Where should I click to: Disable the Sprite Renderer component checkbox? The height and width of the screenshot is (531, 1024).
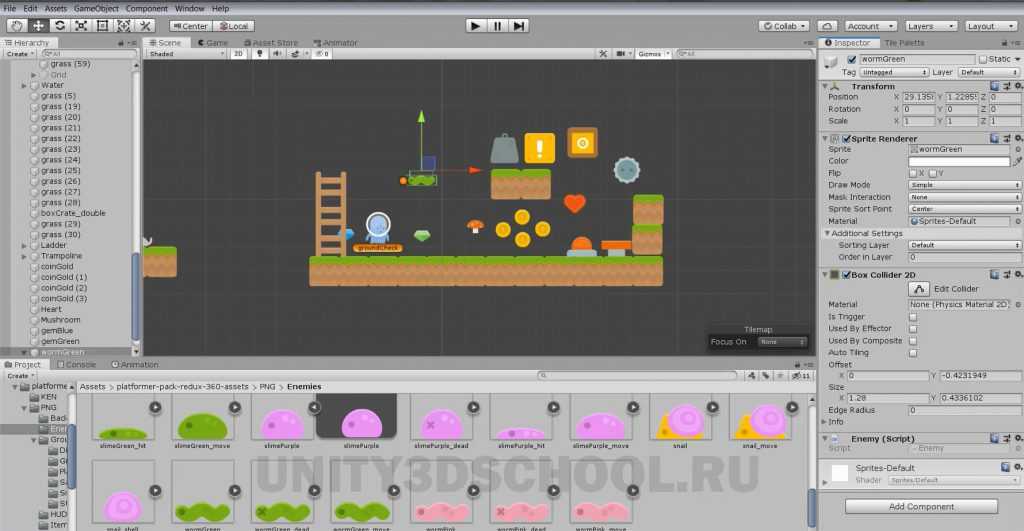846,138
